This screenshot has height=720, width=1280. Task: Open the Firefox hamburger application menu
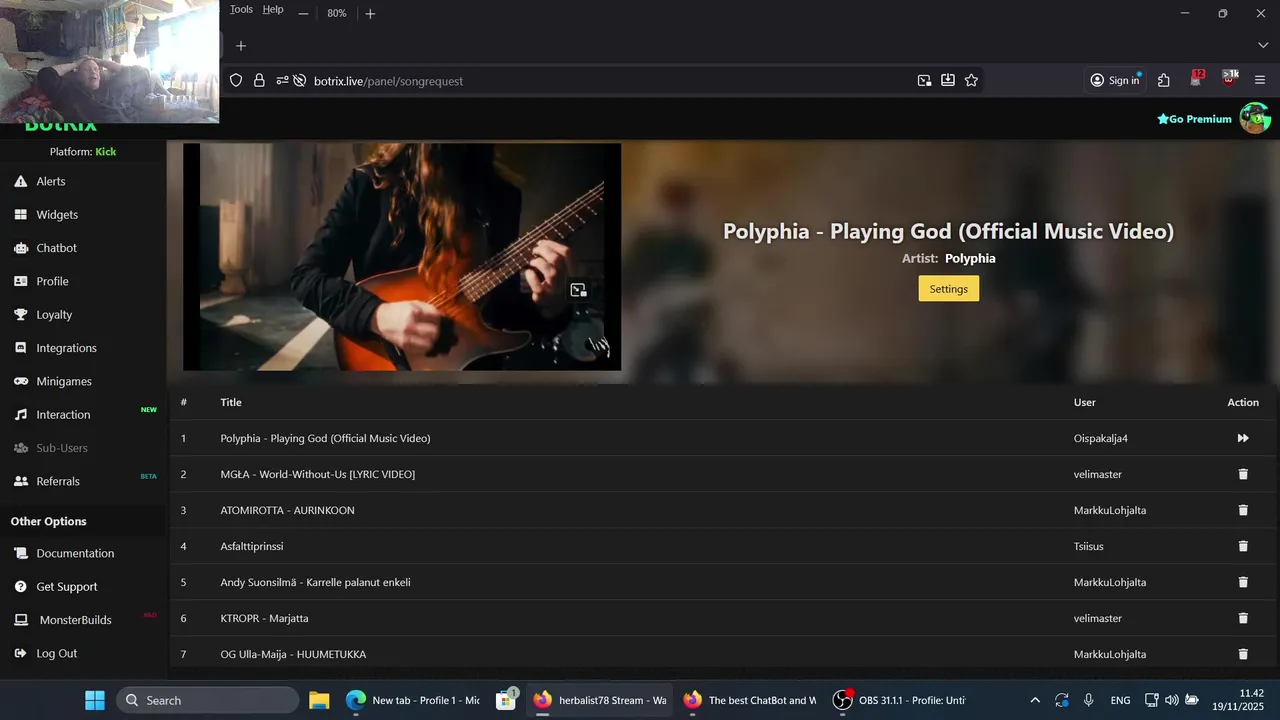1260,80
